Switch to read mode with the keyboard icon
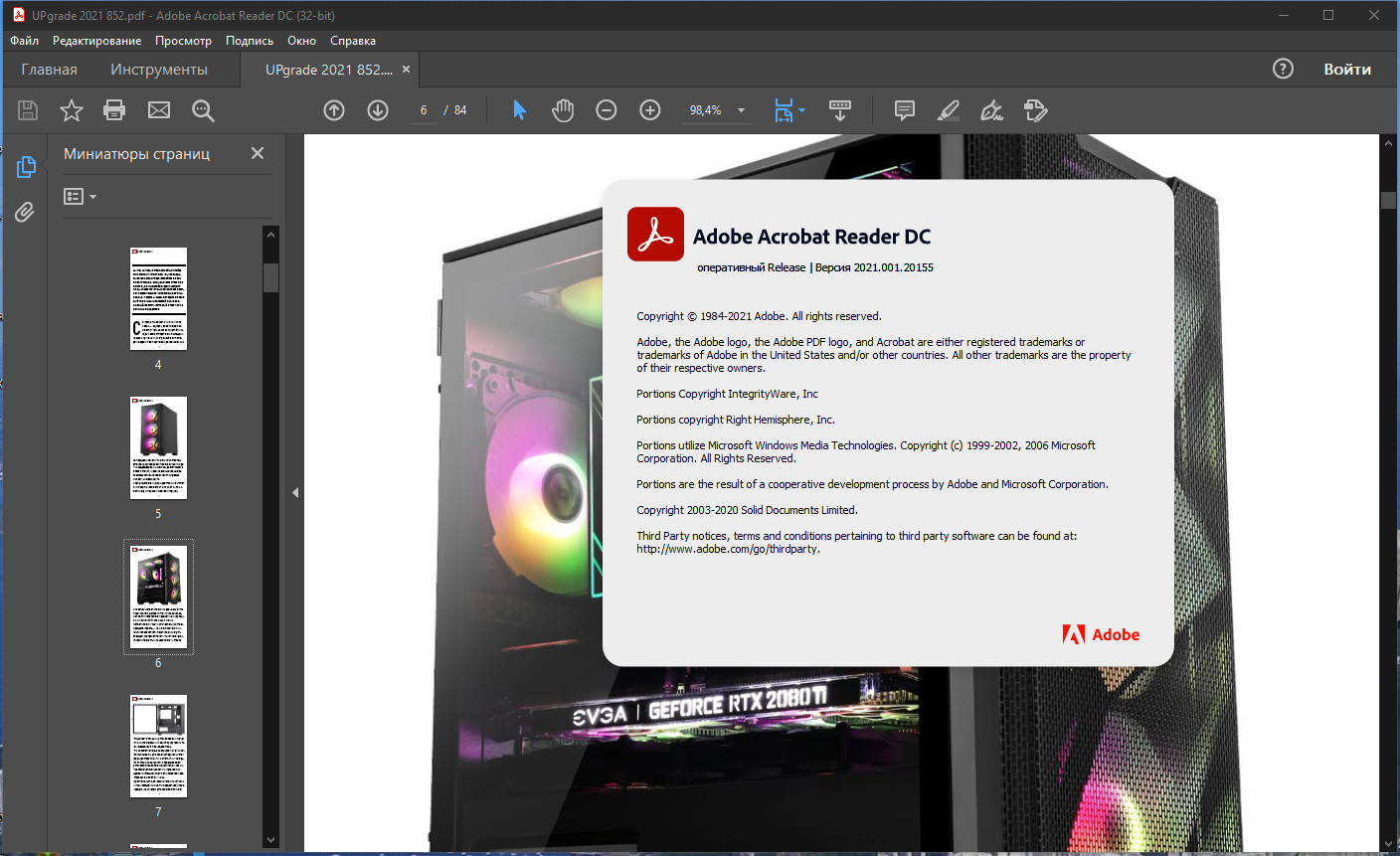1400x856 pixels. coord(840,110)
